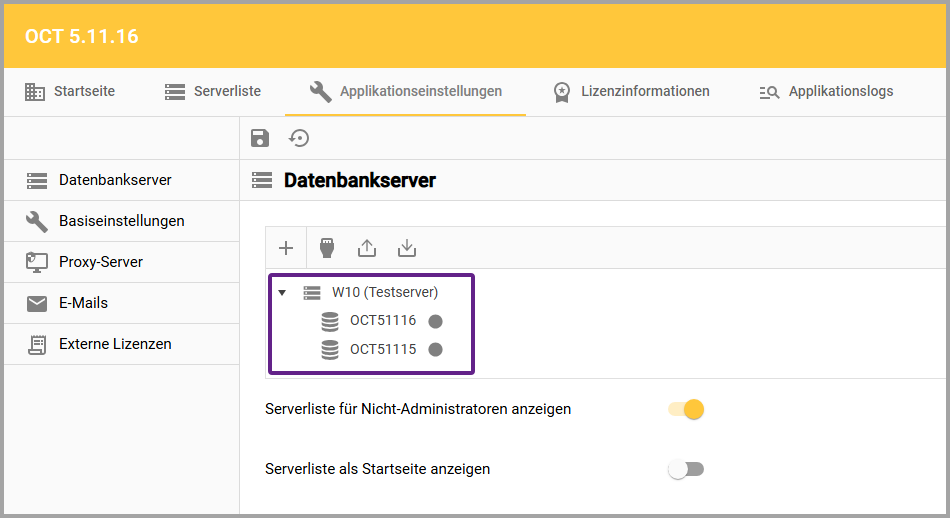
Task: Open E-Mails settings in sidebar
Action: (x=83, y=303)
